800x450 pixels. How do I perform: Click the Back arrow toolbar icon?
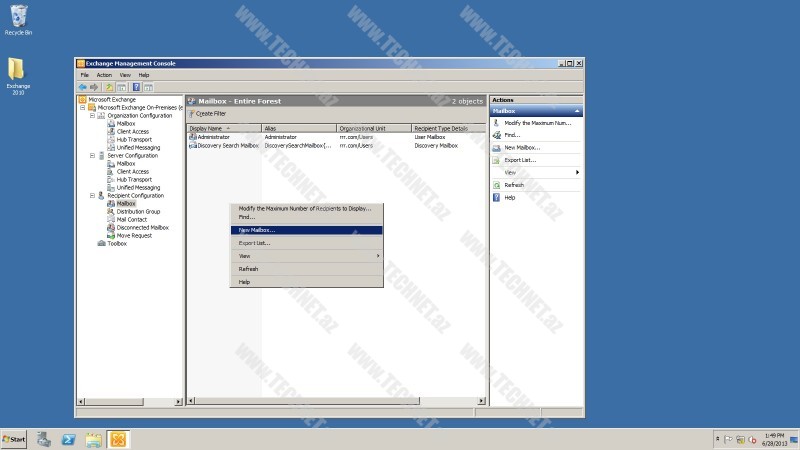click(x=82, y=87)
